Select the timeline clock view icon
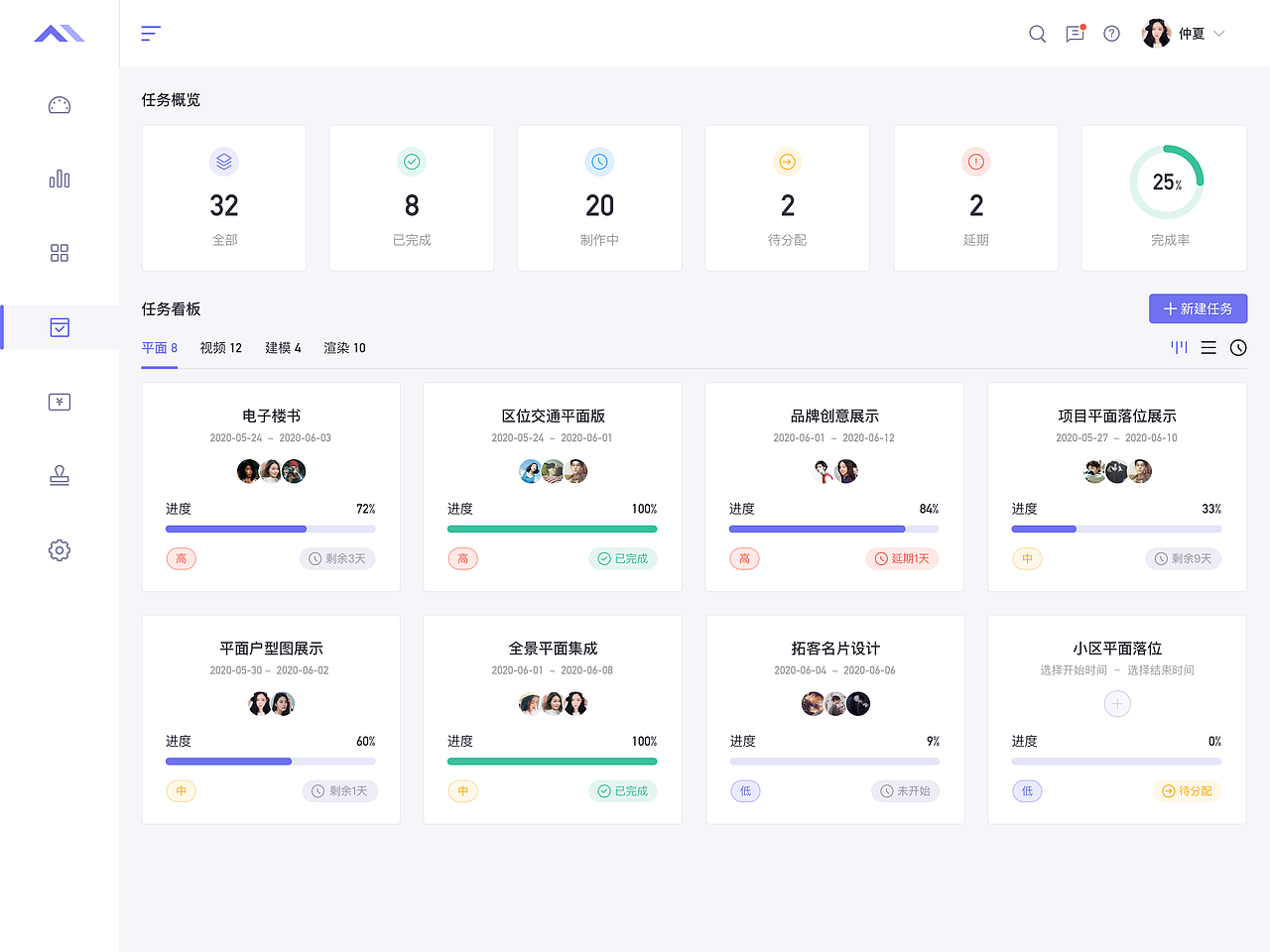This screenshot has width=1270, height=952. coord(1238,348)
